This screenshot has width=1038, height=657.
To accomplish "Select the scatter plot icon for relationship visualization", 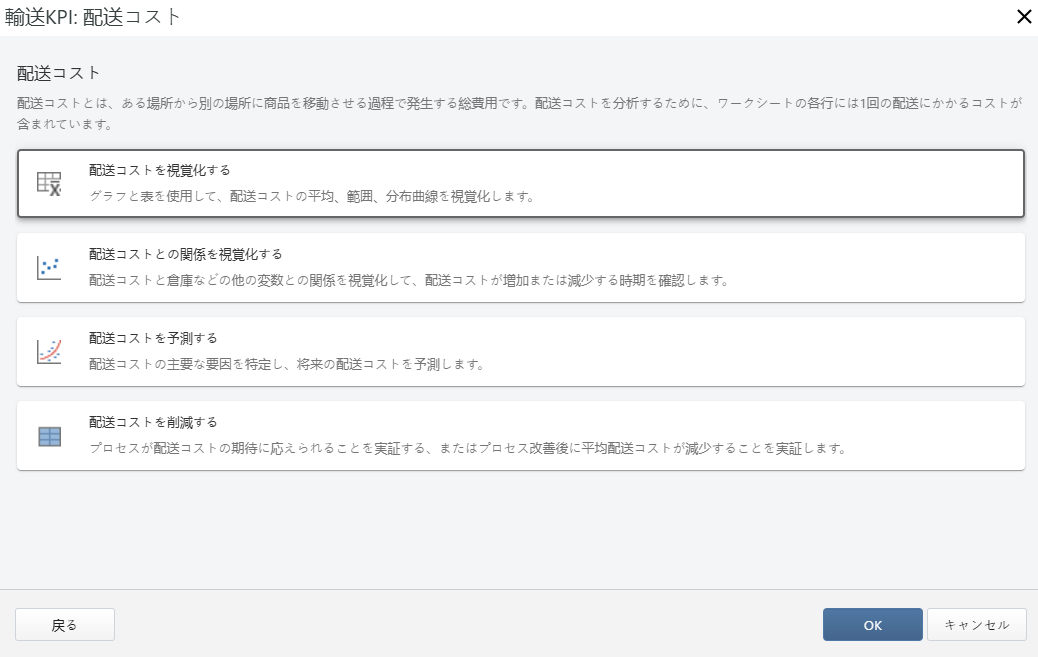I will pos(48,266).
